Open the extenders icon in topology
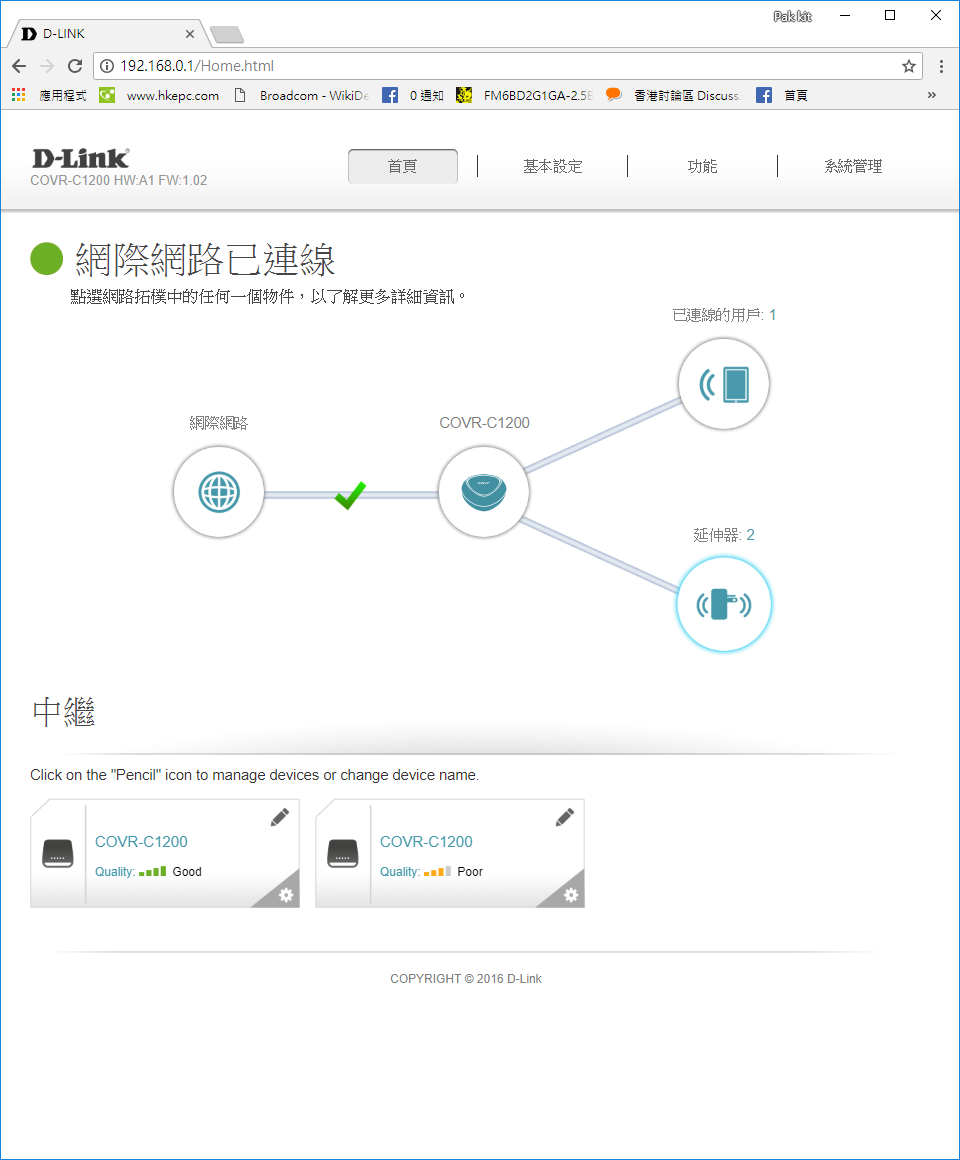The height and width of the screenshot is (1160, 960). [x=724, y=604]
